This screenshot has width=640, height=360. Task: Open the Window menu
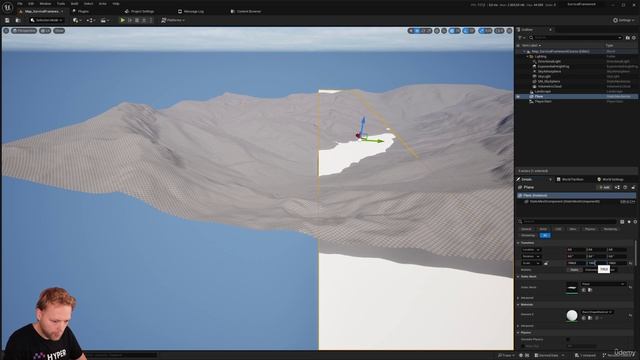45,4
